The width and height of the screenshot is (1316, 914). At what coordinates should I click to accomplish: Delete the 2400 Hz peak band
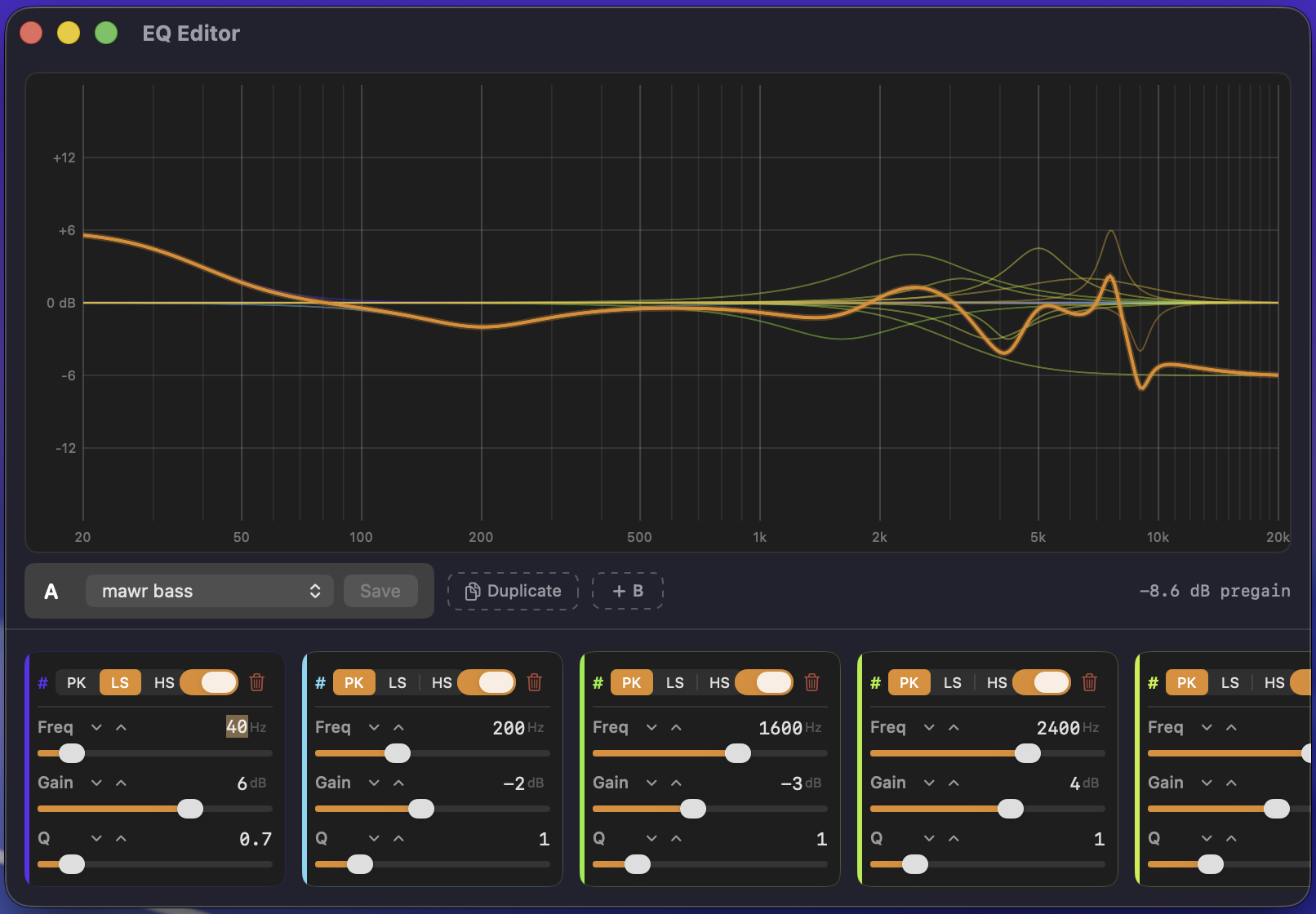1090,682
